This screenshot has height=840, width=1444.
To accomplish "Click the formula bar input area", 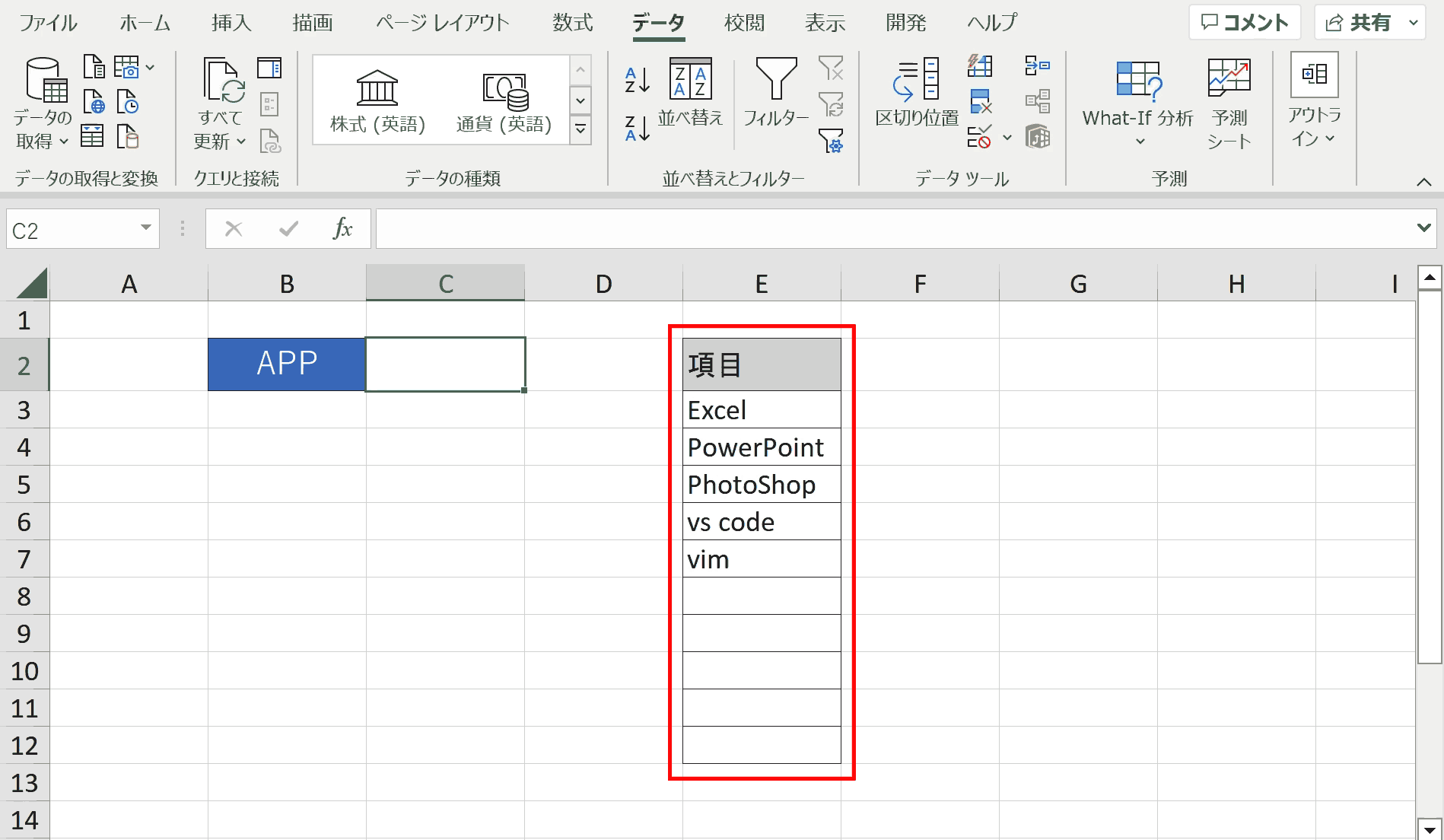I will (894, 229).
